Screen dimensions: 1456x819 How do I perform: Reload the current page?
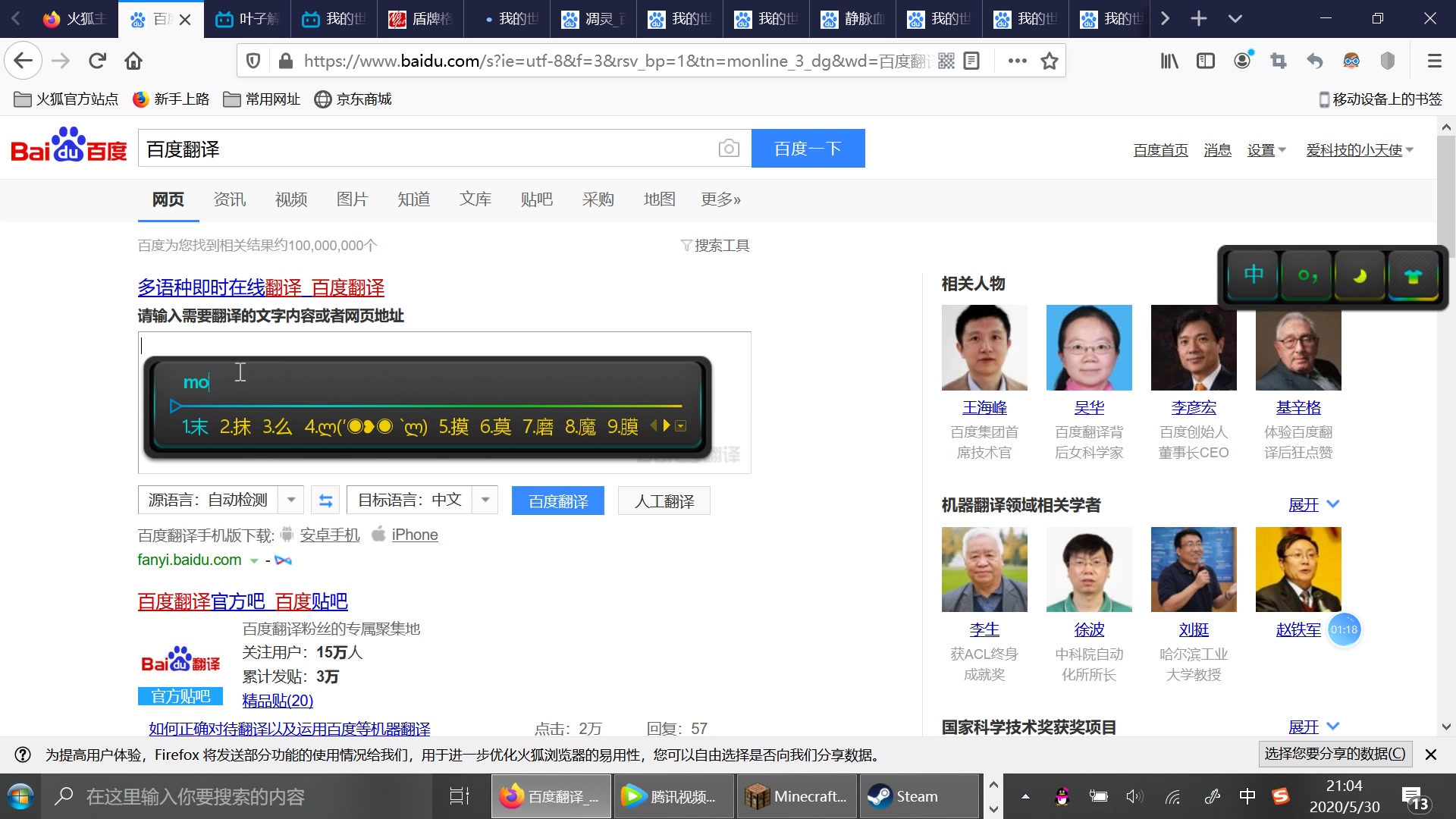(x=97, y=61)
